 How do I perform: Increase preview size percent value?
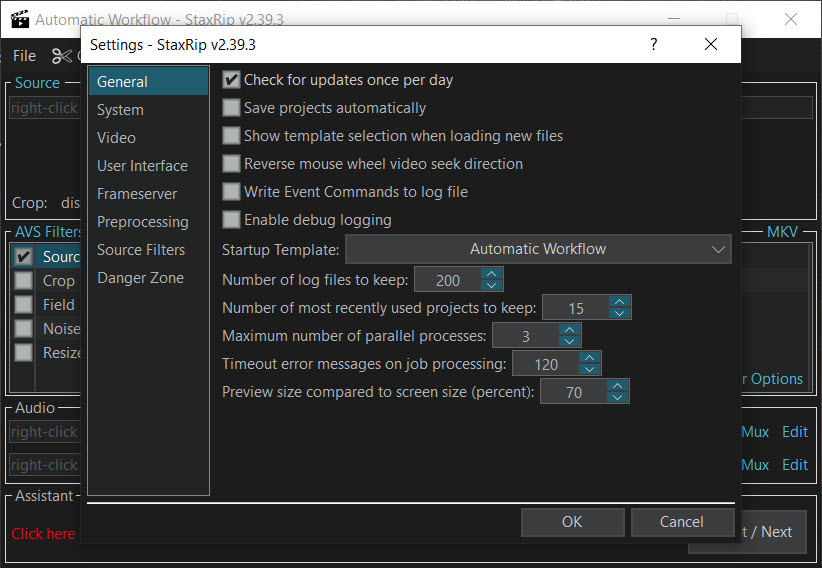tap(618, 385)
